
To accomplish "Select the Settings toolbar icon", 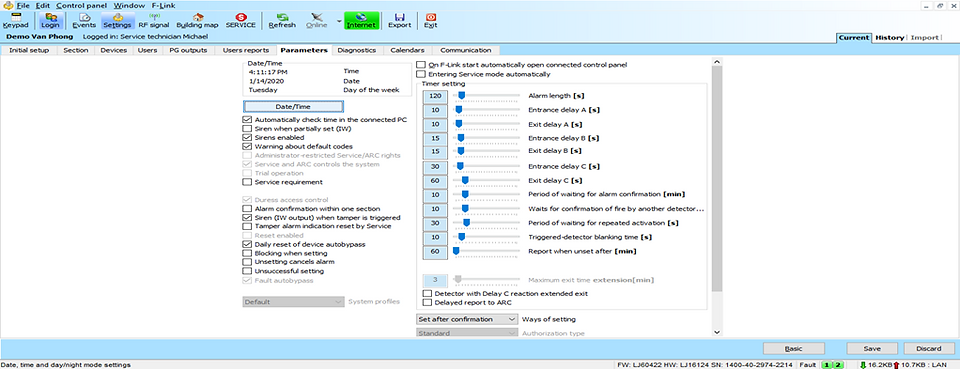I will pos(117,21).
